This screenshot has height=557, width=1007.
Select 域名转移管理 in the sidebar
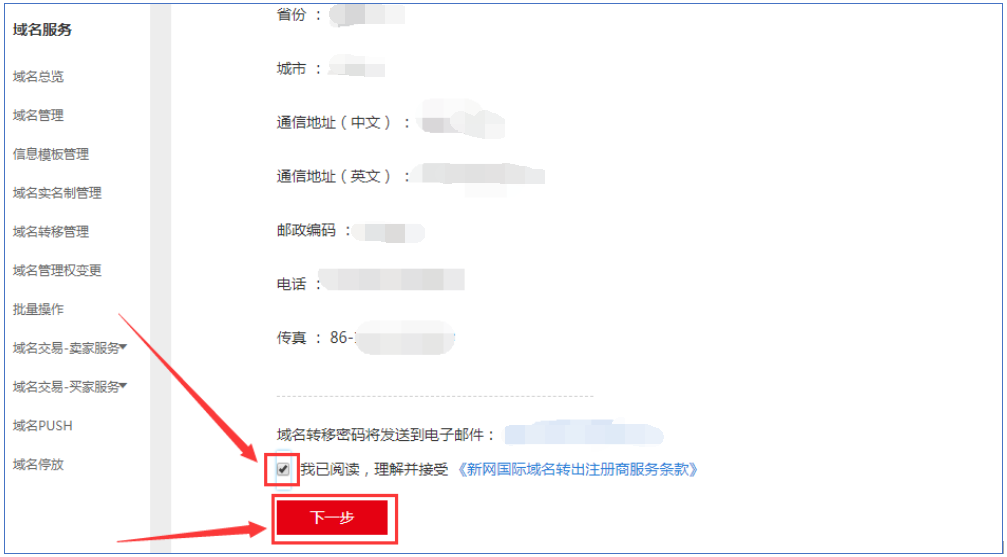[51, 232]
